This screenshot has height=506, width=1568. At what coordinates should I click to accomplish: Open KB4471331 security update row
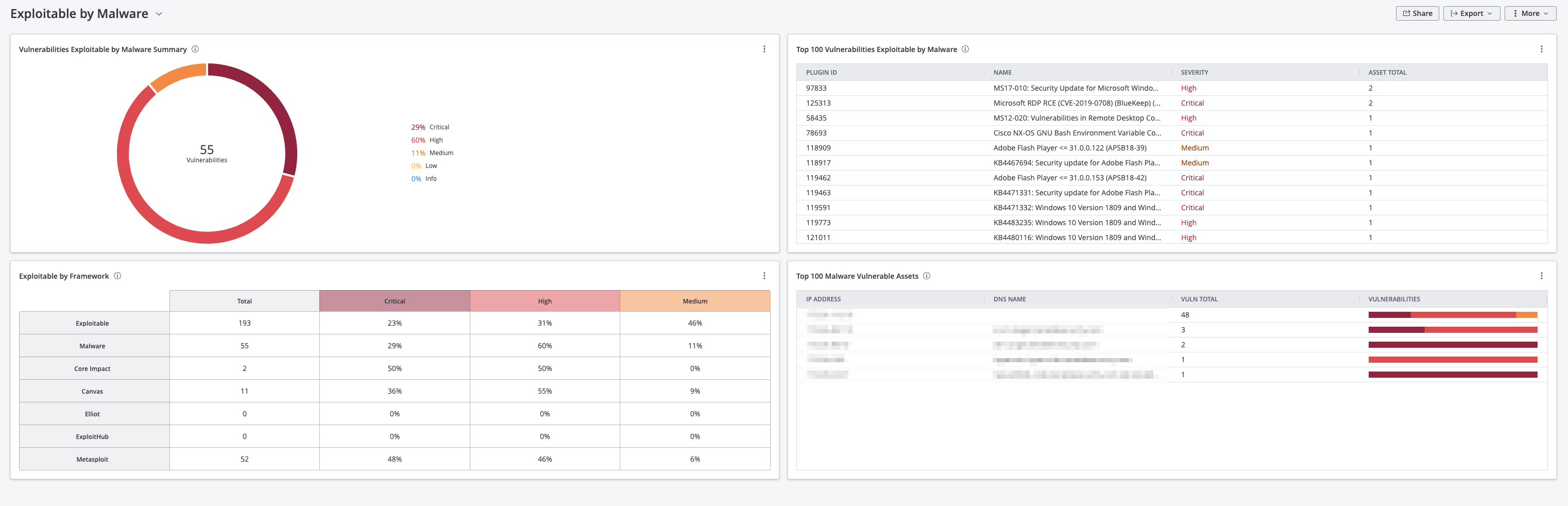click(1172, 192)
